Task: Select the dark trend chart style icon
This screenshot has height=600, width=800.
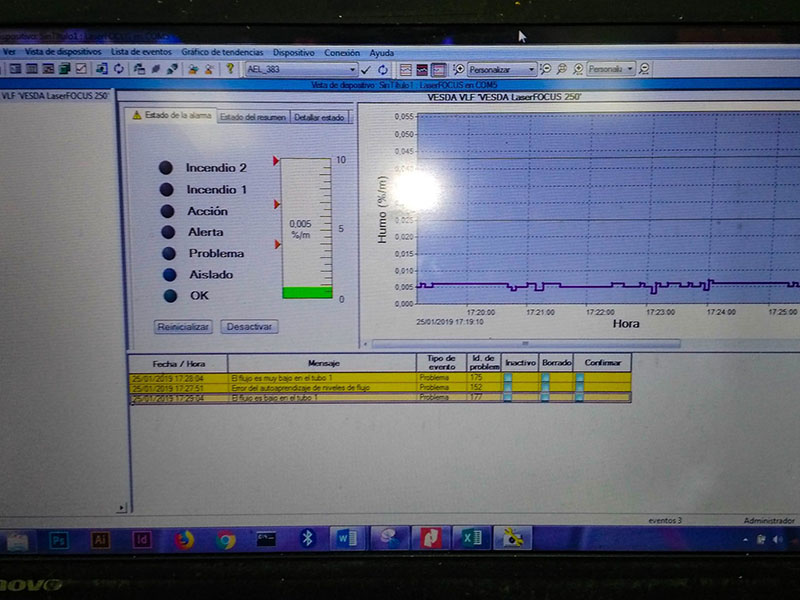Action: 422,69
